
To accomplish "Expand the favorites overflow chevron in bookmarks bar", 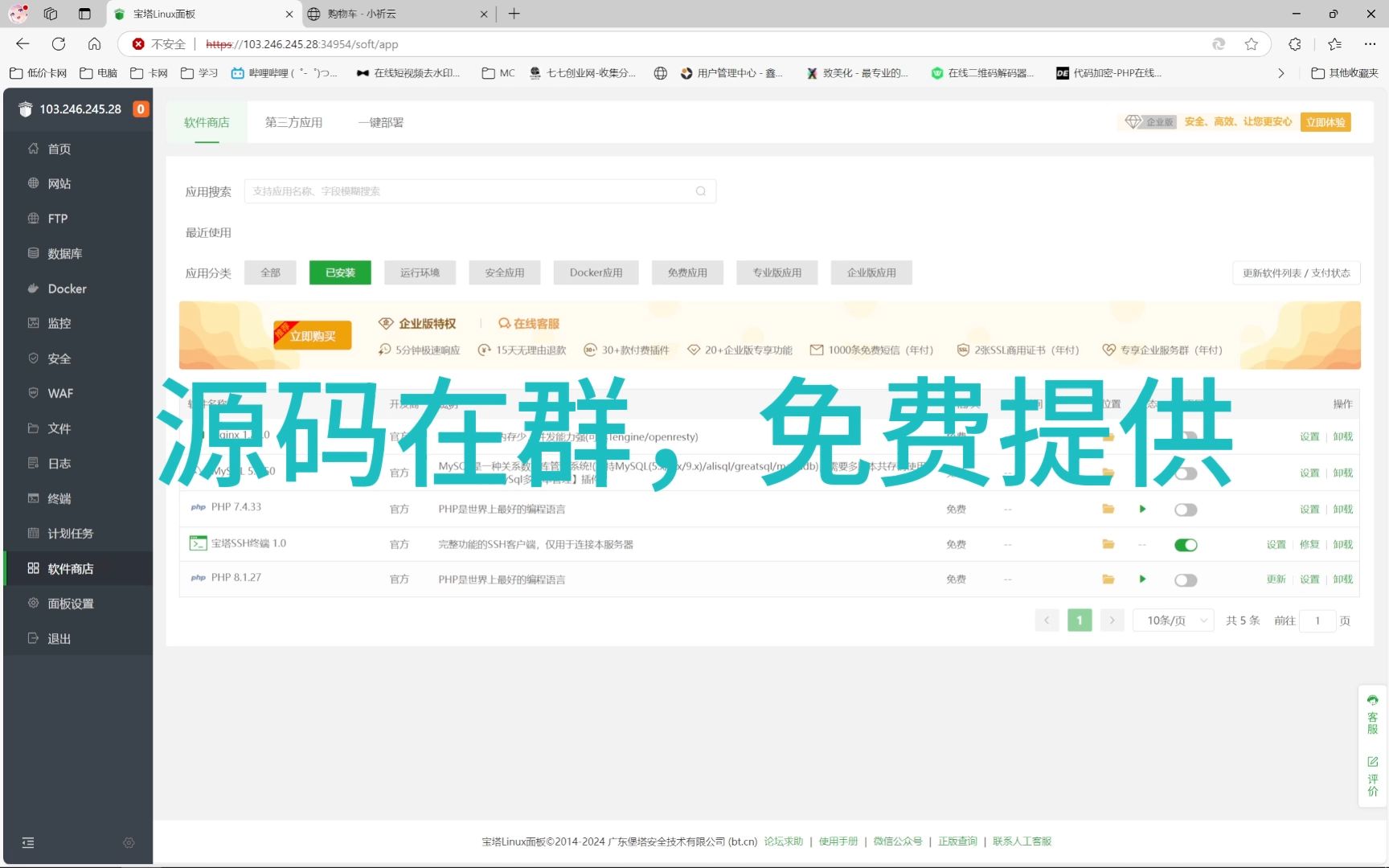I will point(1281,72).
